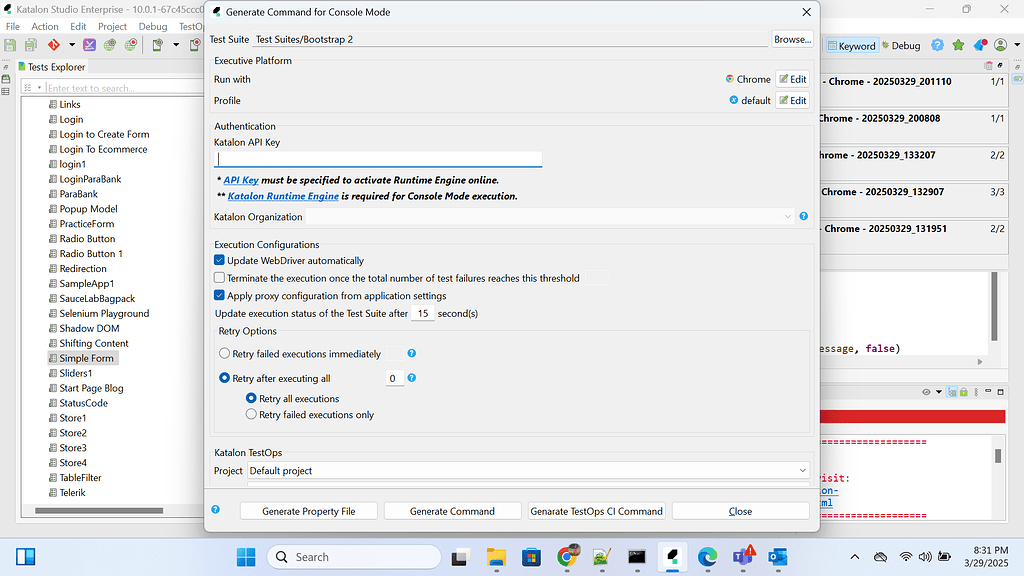Viewport: 1024px width, 576px height.
Task: Click the Generate Command button
Action: pos(452,510)
